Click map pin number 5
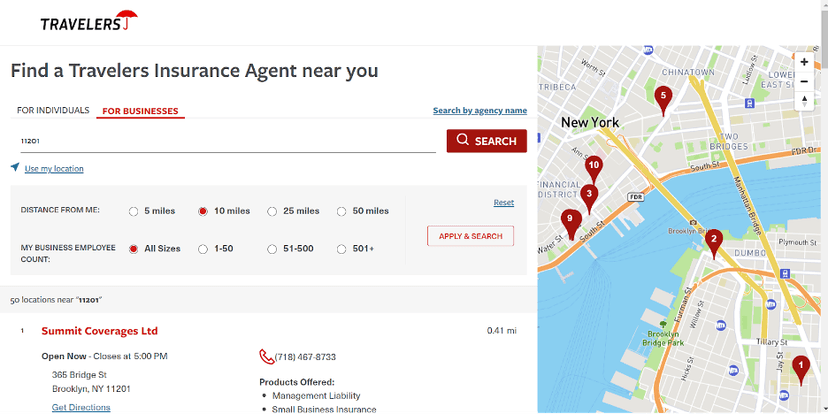The image size is (828, 414). tap(662, 97)
